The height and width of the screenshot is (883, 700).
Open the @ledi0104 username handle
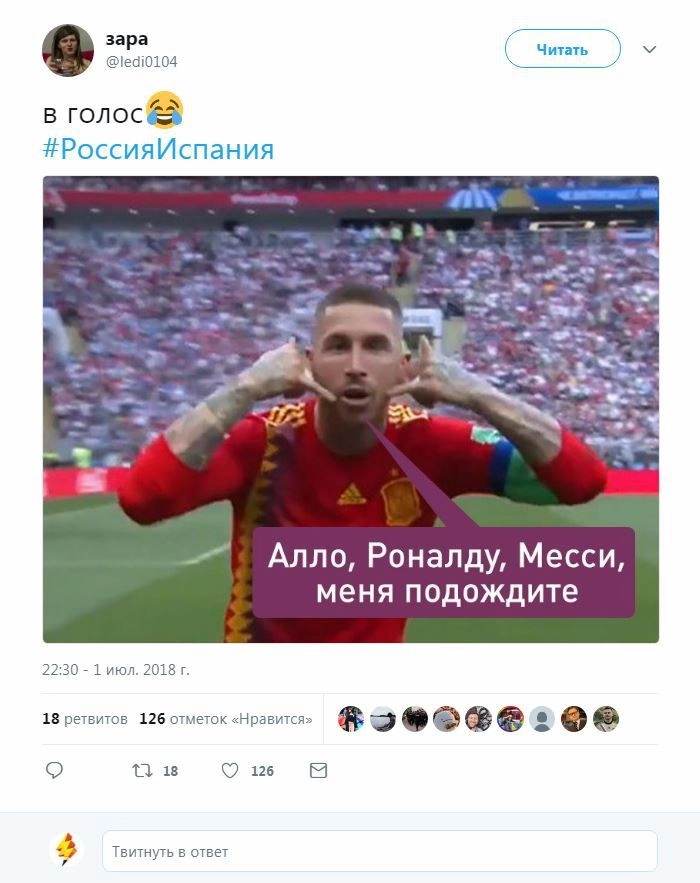(141, 62)
